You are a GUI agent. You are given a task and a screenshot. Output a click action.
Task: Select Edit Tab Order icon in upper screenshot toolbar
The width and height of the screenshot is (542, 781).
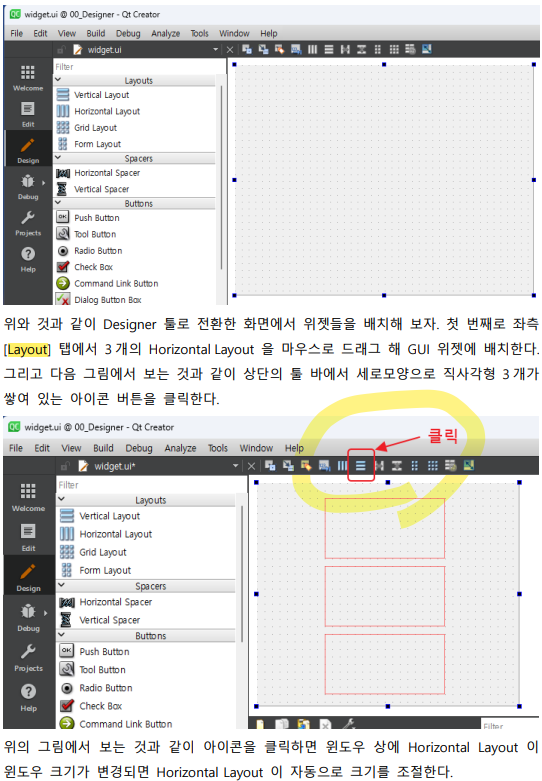click(296, 49)
